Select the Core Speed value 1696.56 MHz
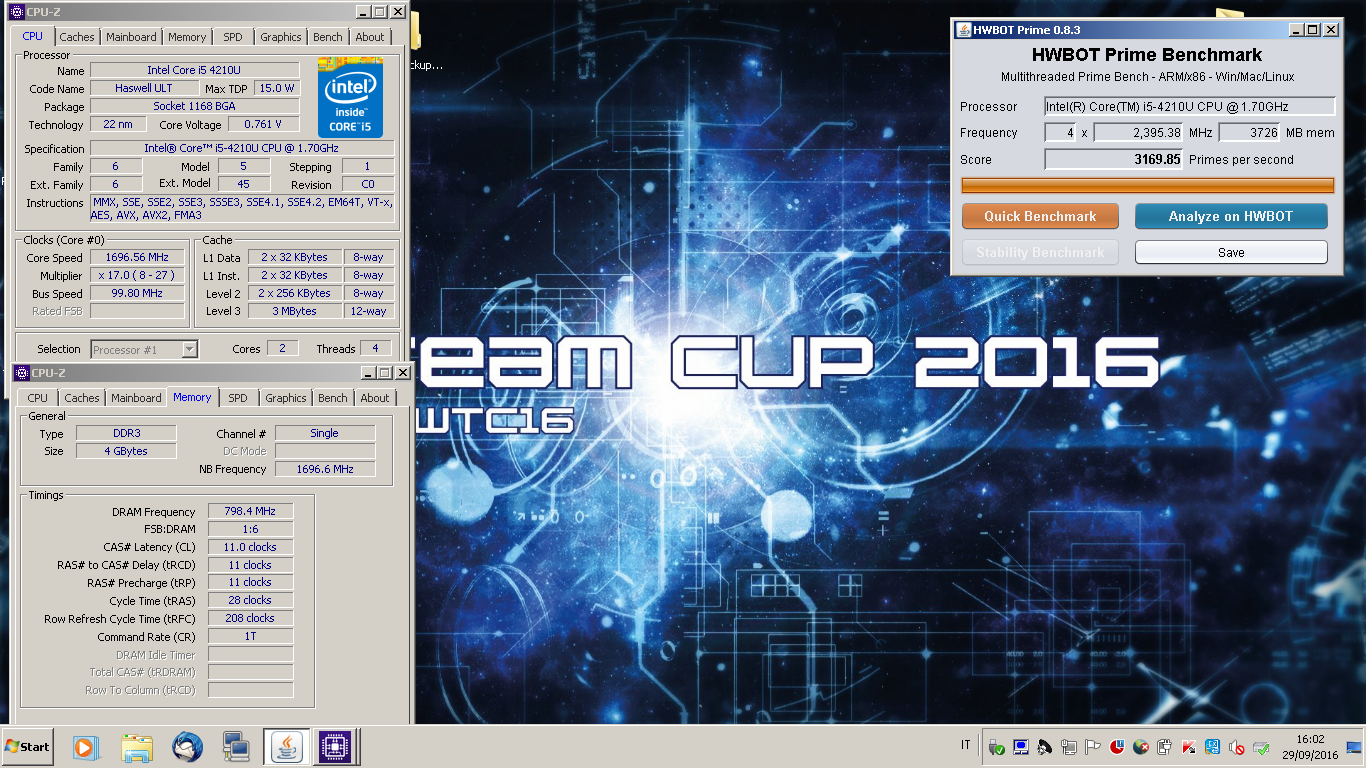The image size is (1366, 768). pyautogui.click(x=137, y=257)
